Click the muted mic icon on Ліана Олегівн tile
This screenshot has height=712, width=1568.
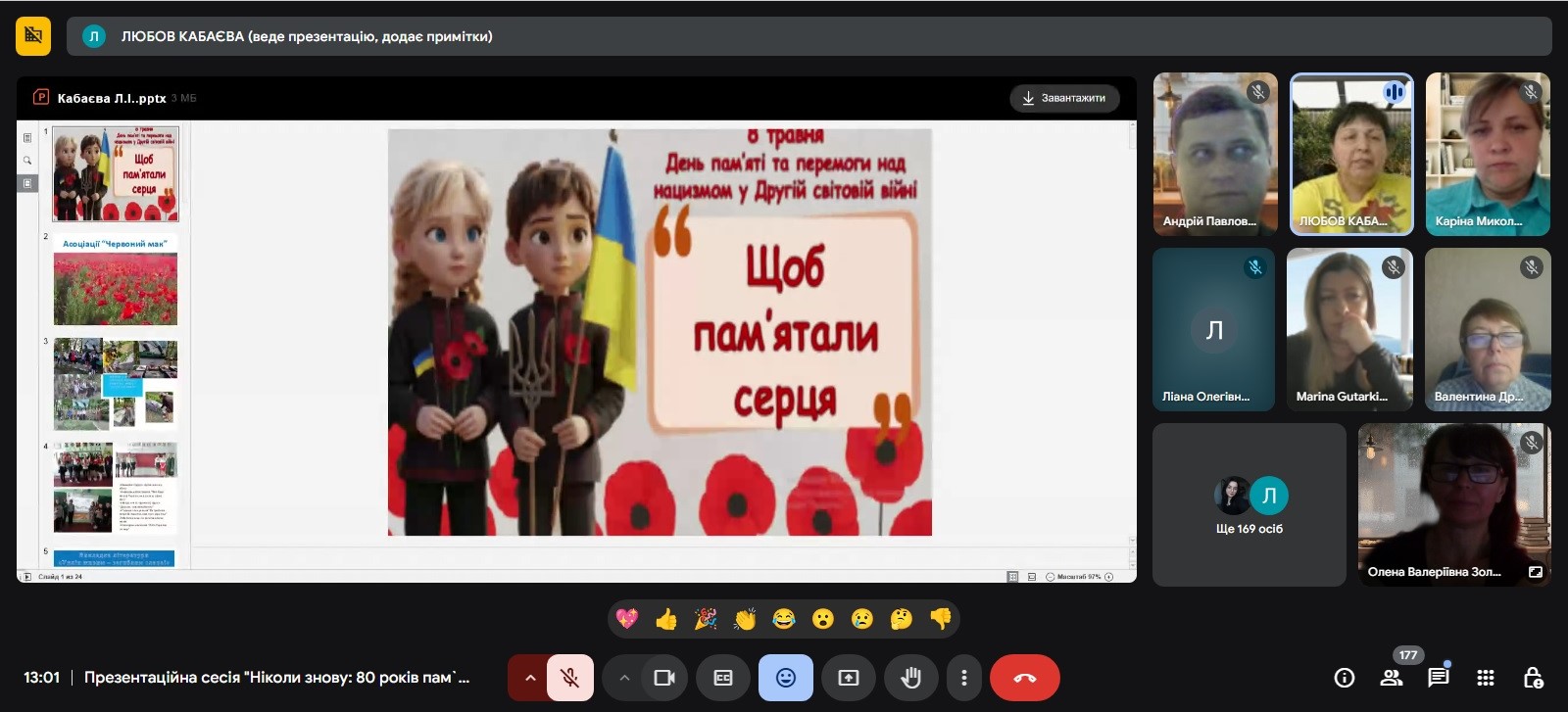pyautogui.click(x=1255, y=267)
